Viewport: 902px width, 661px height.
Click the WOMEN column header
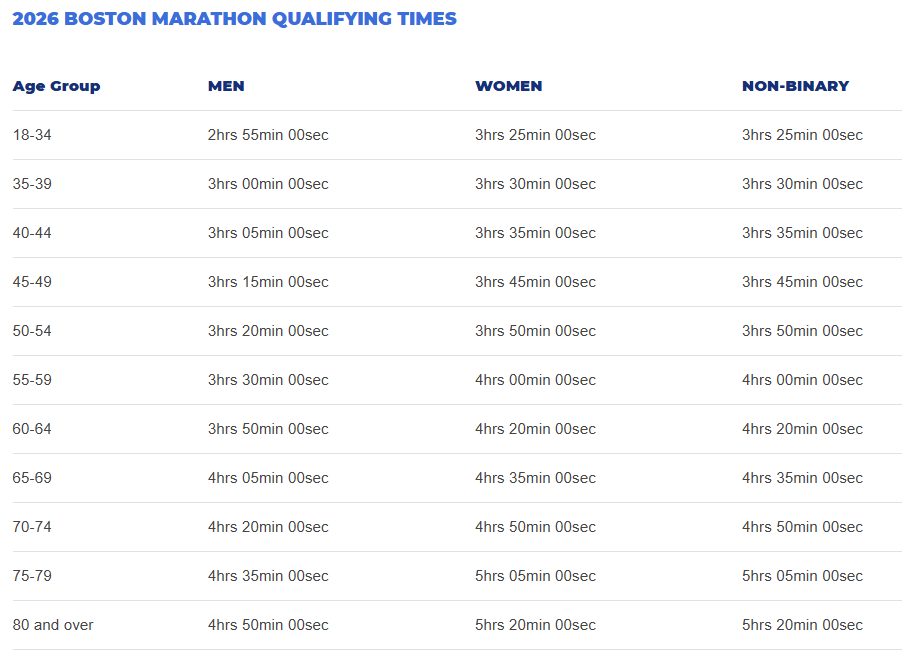pos(508,86)
